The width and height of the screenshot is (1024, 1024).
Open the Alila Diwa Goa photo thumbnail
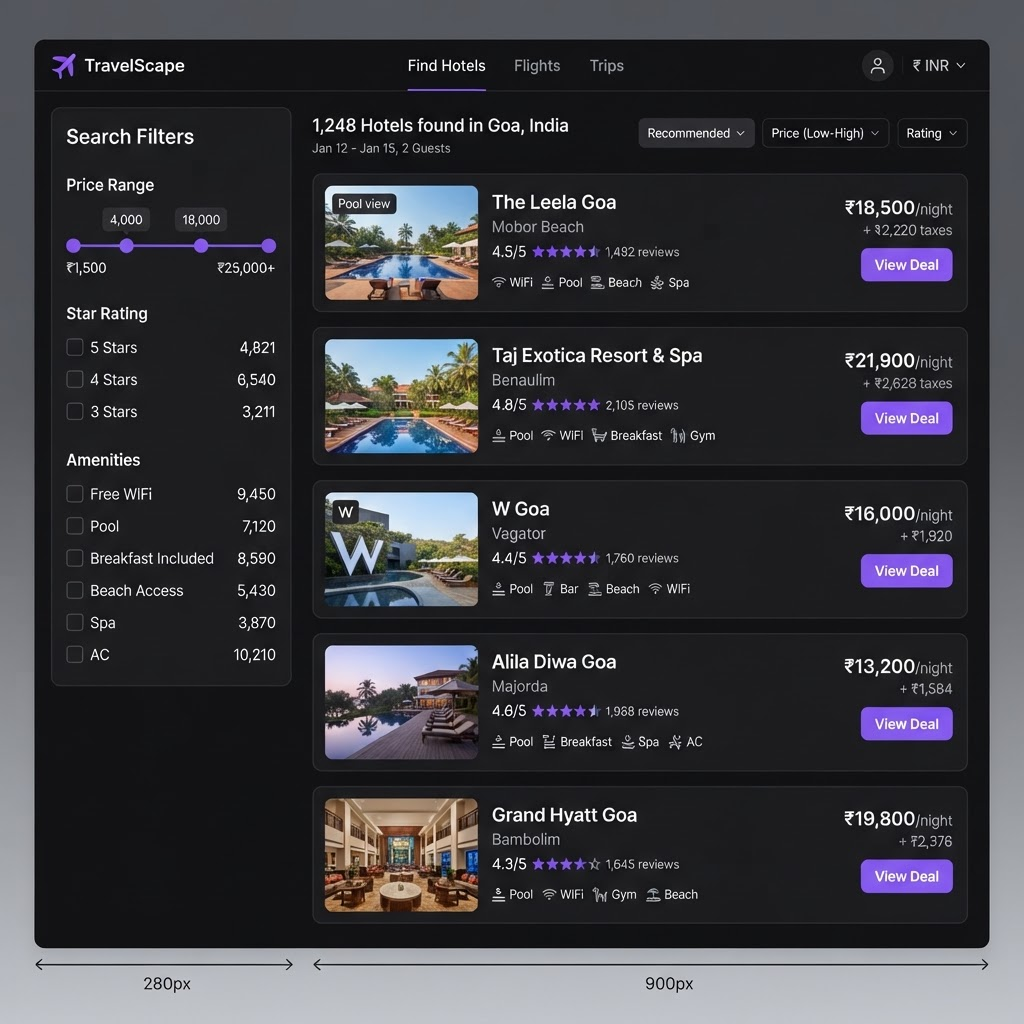point(401,702)
